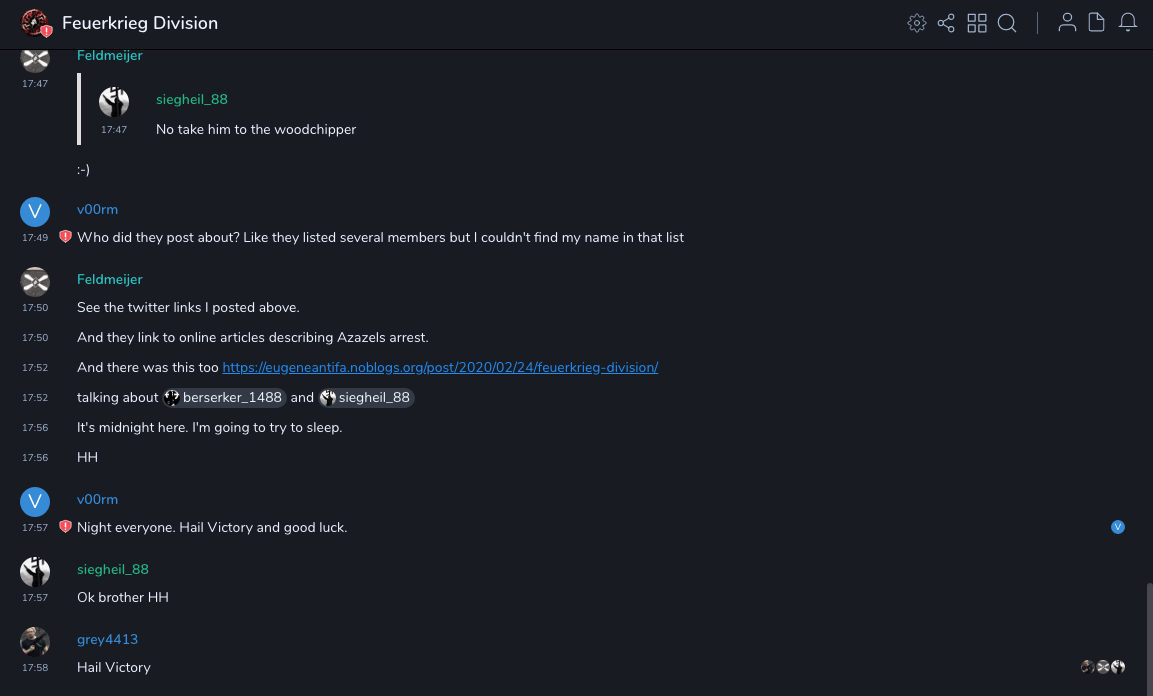Click the room name in the header

[x=140, y=23]
